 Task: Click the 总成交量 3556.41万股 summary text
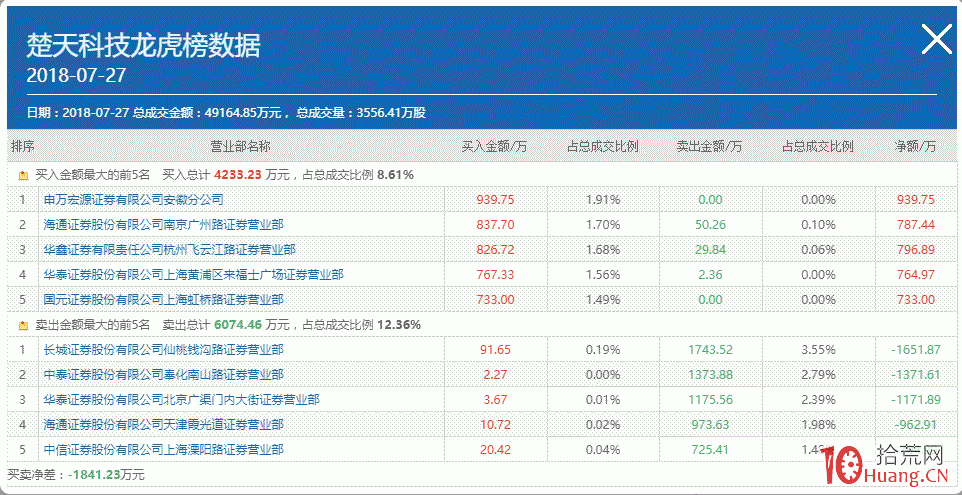click(361, 113)
